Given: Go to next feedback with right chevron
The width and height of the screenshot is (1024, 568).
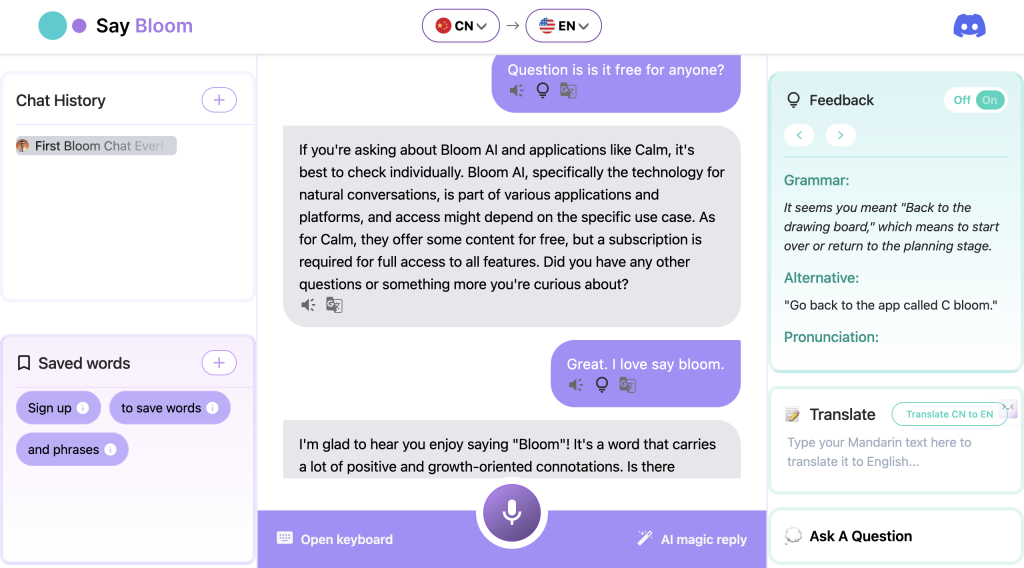Looking at the screenshot, I should tap(840, 135).
